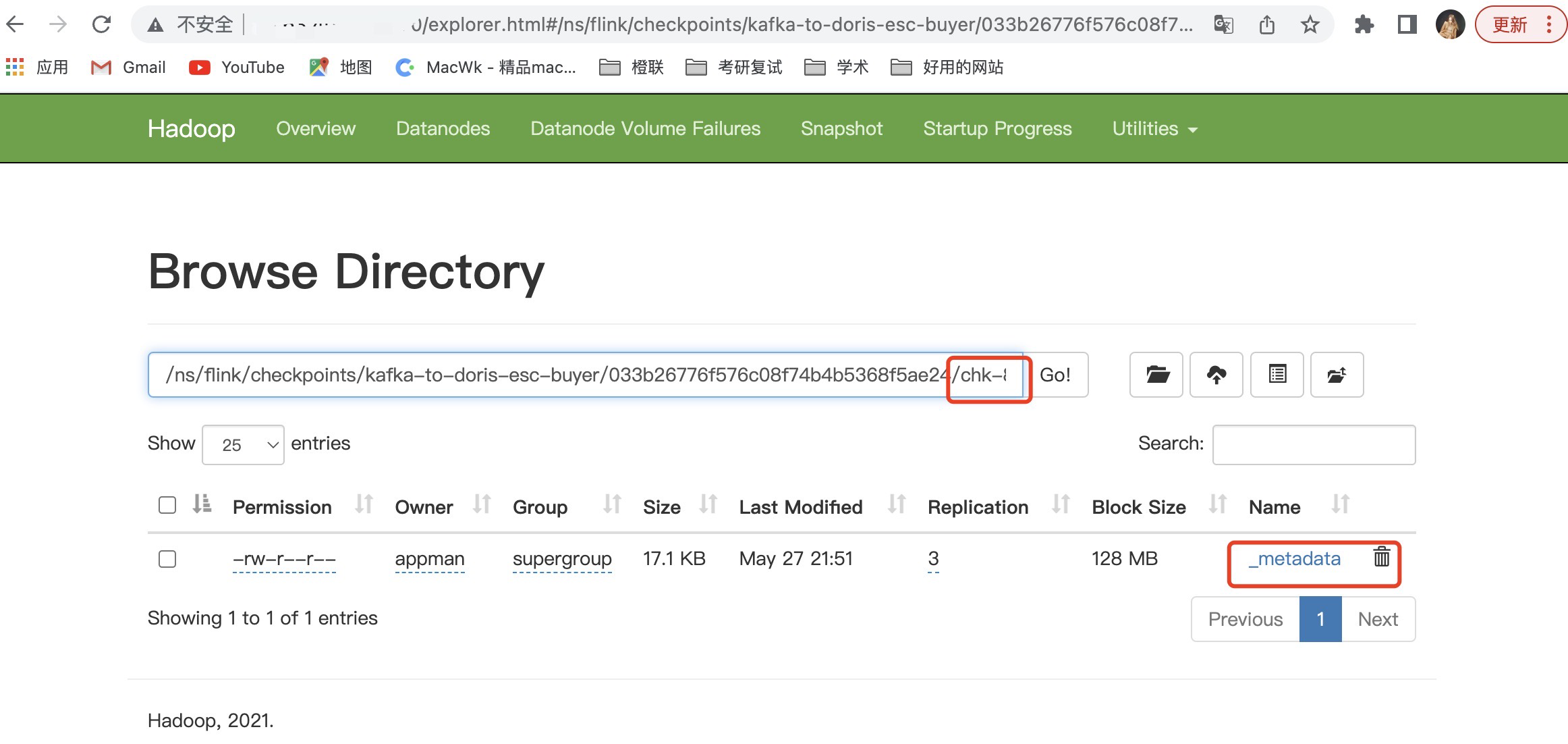The width and height of the screenshot is (1568, 744).
Task: Click the upload files cloud icon
Action: pos(1216,375)
